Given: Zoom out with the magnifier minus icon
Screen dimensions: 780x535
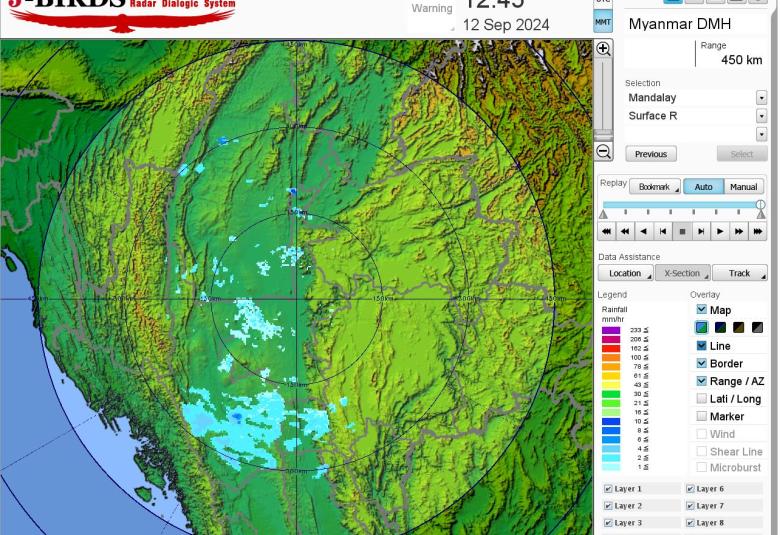Looking at the screenshot, I should [603, 152].
